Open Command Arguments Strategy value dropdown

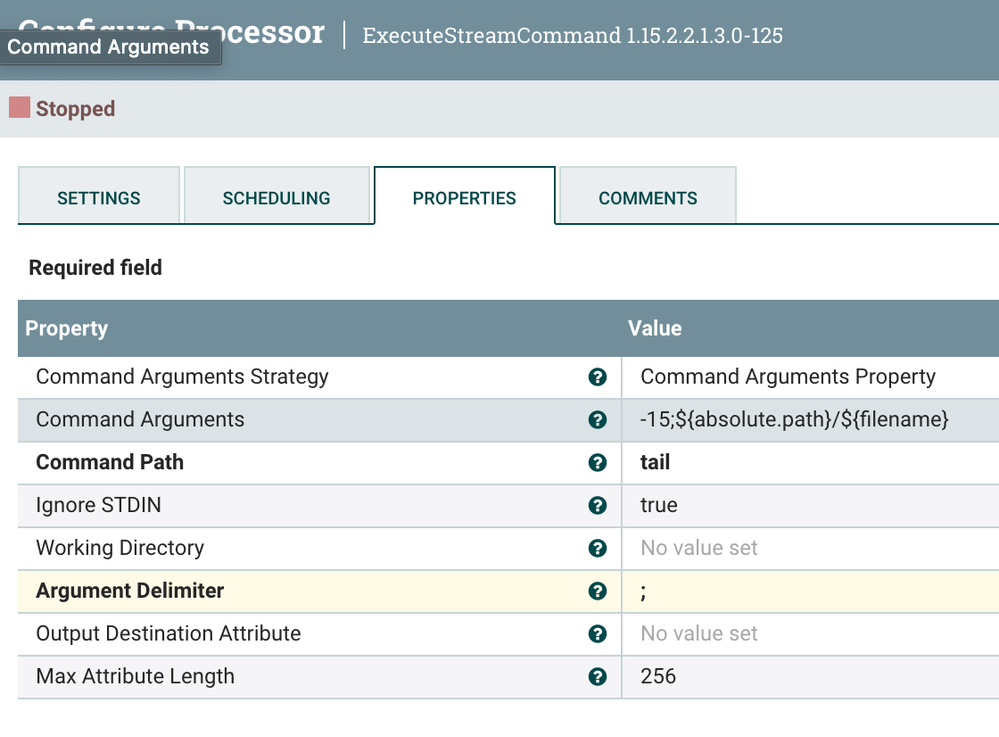810,377
